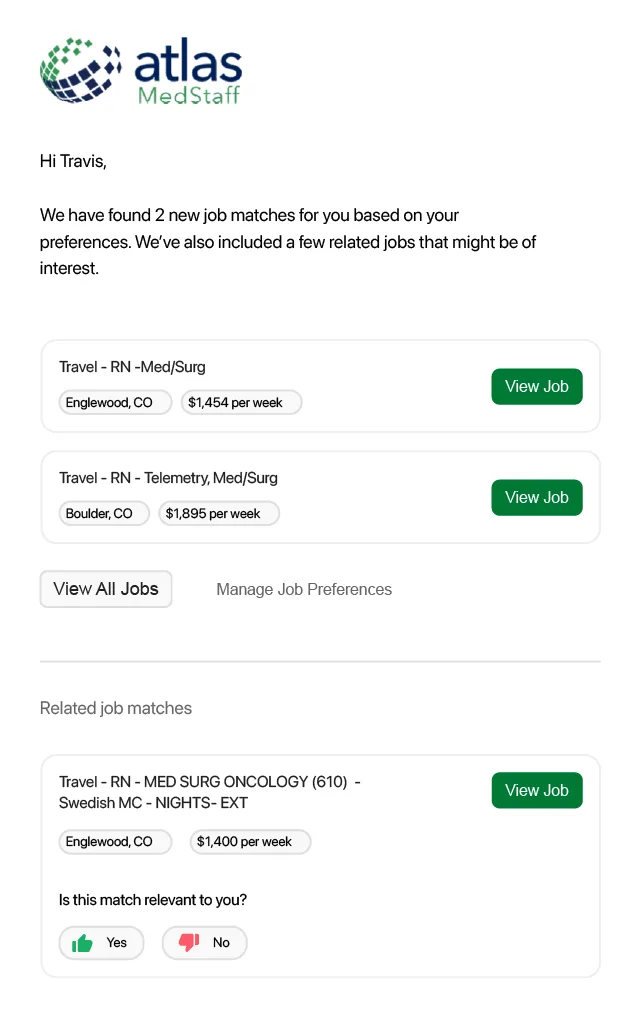Click the red thumbs-down icon
The height and width of the screenshot is (1014, 641).
coord(189,942)
